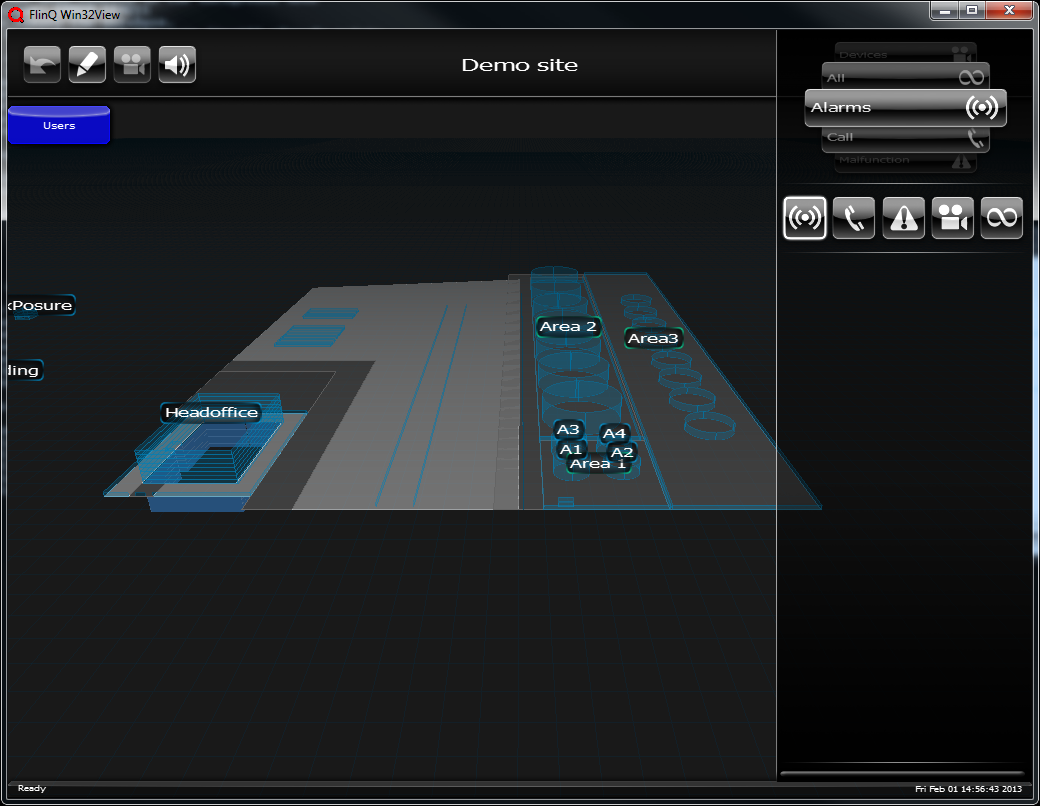Toggle the sound speaker button

pyautogui.click(x=177, y=64)
